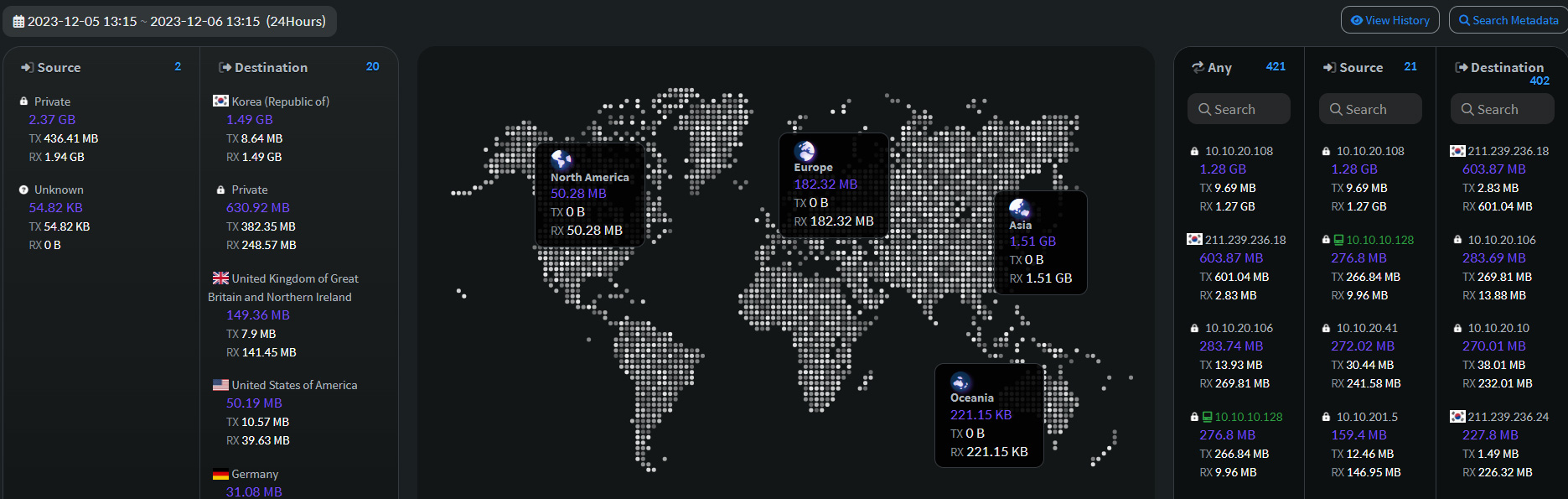This screenshot has height=499, width=1568.
Task: Click the 50.19 MB United States value
Action: pyautogui.click(x=254, y=403)
